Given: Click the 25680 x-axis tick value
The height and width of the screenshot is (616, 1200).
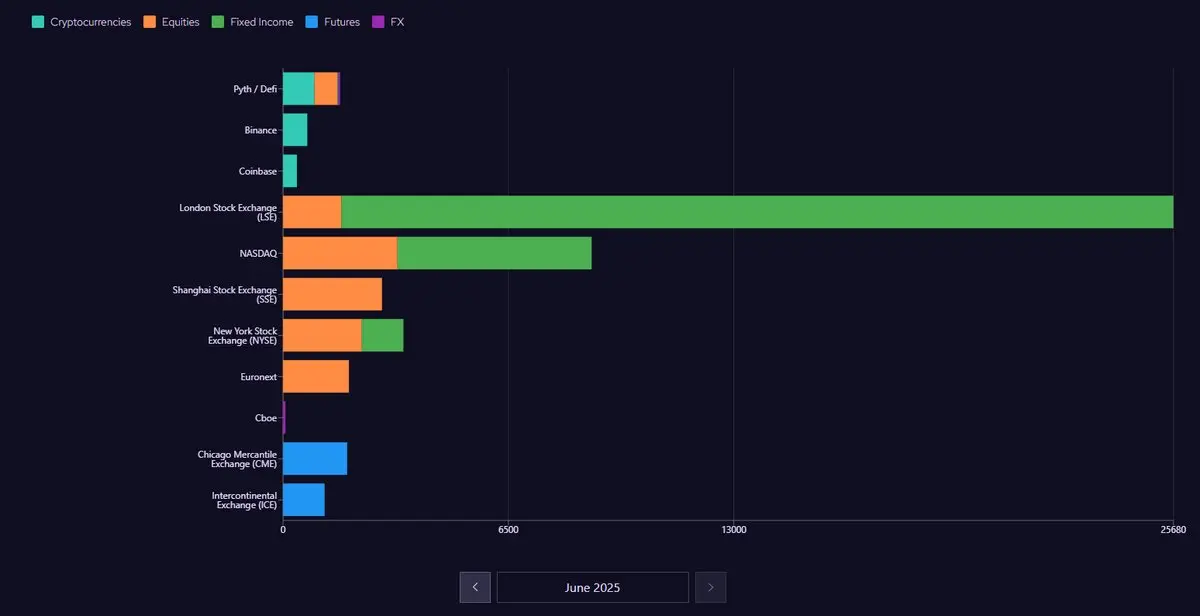Looking at the screenshot, I should (x=1172, y=529).
